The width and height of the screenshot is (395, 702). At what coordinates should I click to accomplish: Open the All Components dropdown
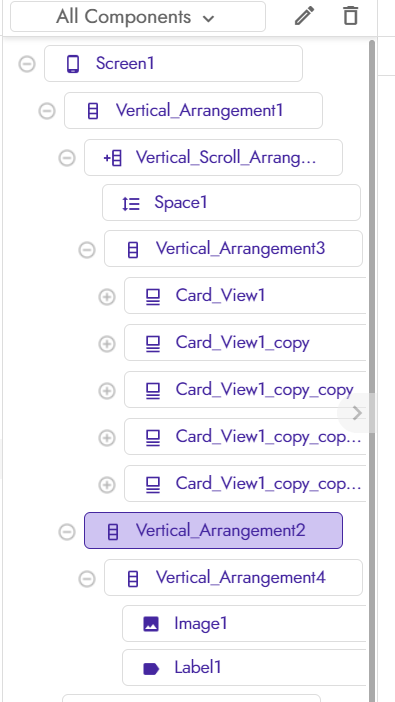[x=138, y=17]
